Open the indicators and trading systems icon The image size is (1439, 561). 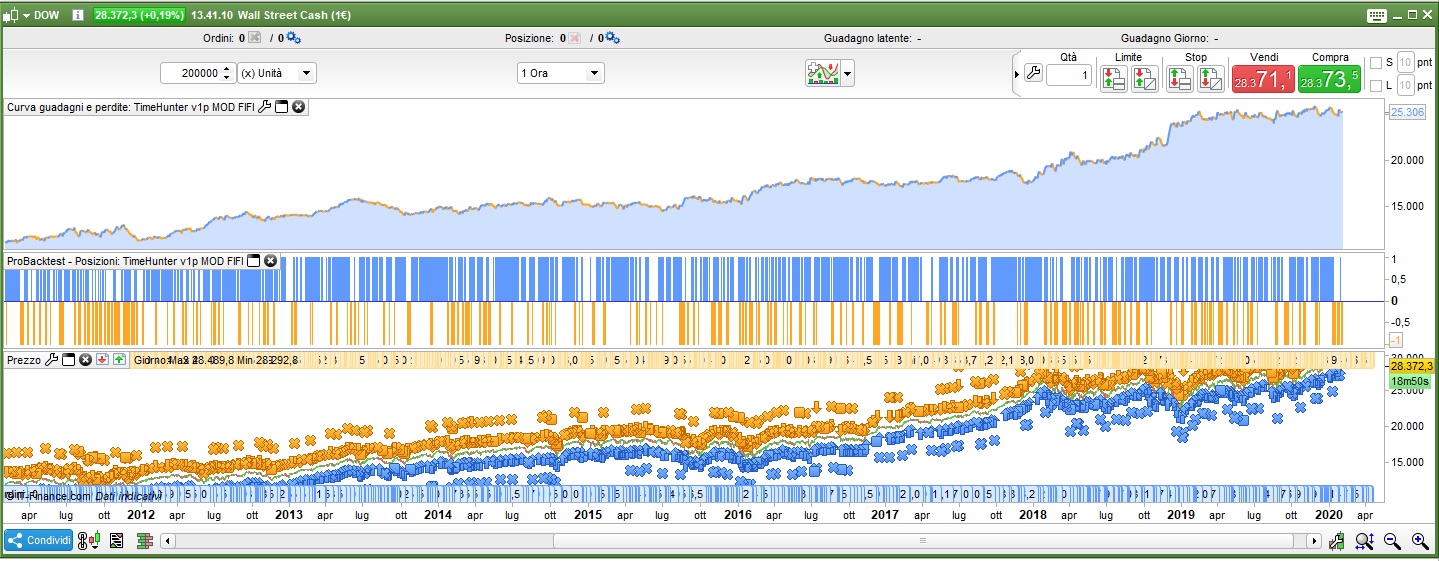click(x=823, y=73)
